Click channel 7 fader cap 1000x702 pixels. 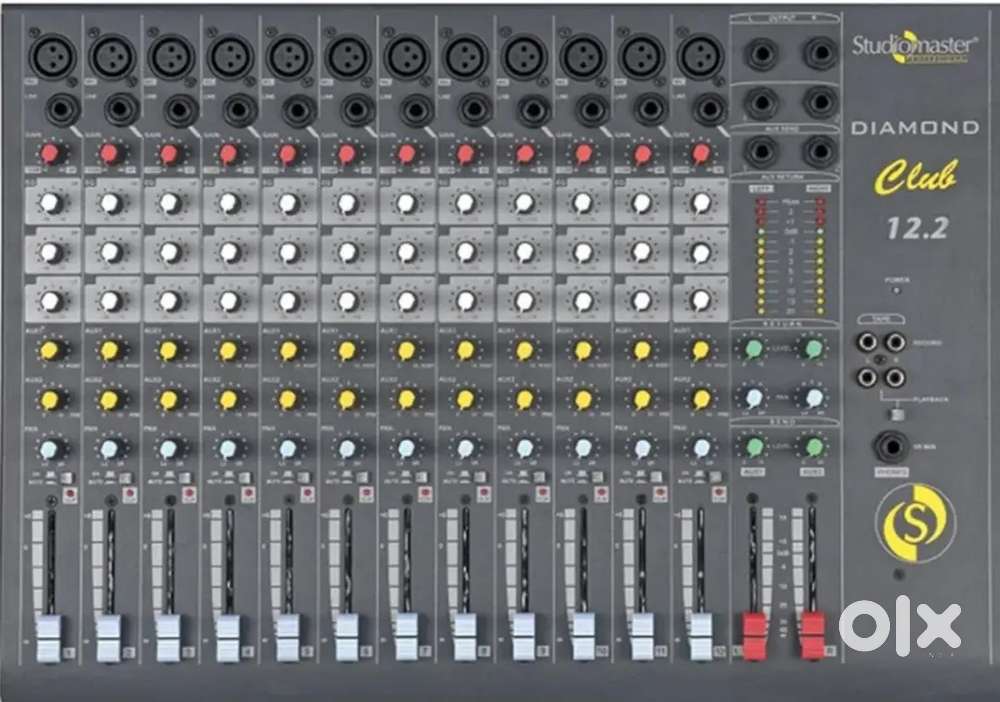(x=406, y=638)
